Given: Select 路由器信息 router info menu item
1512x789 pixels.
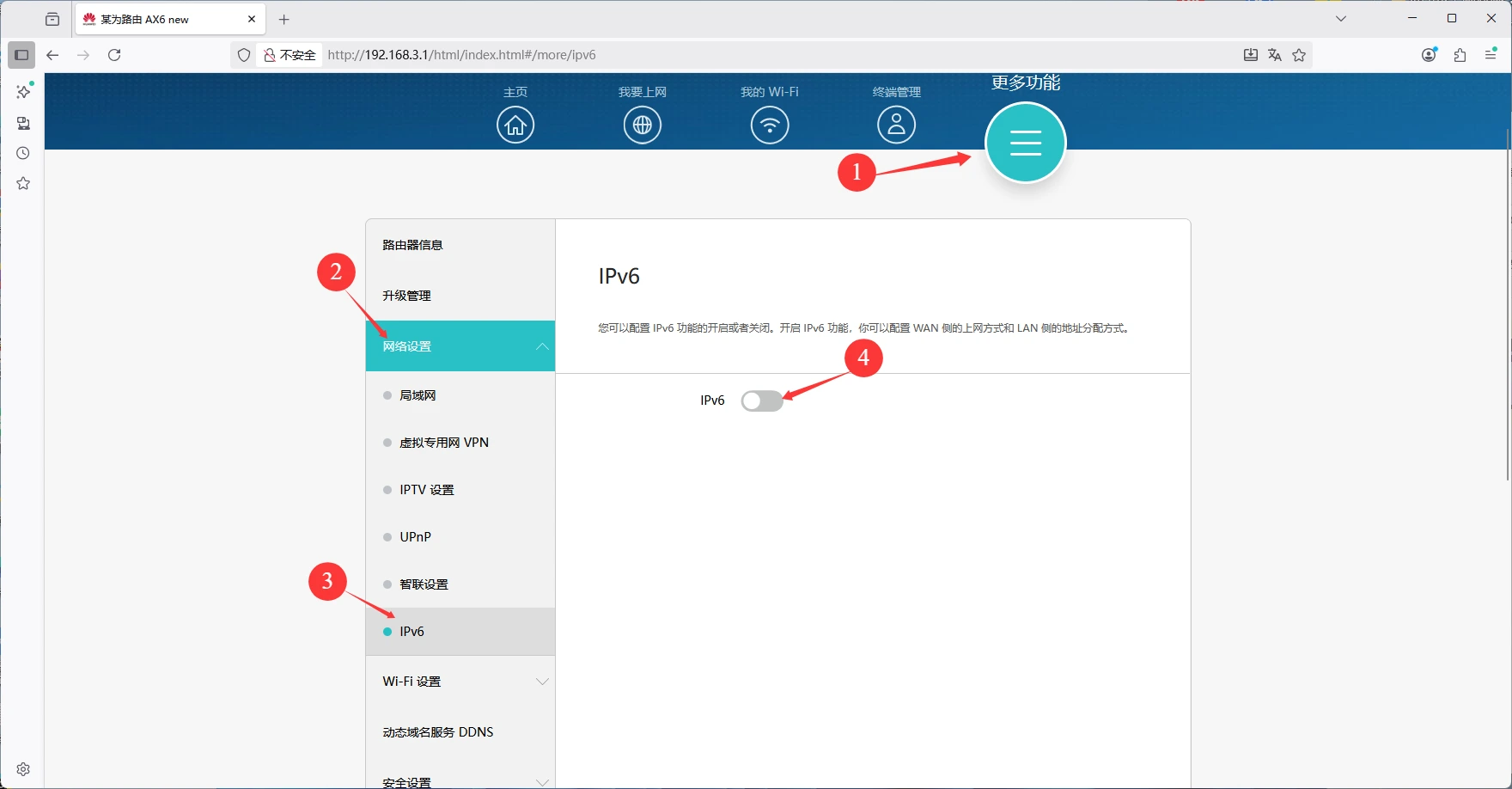Looking at the screenshot, I should pos(412,245).
